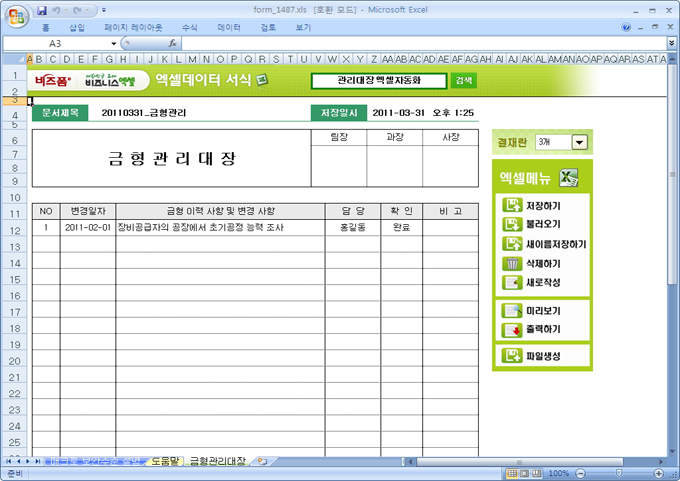
Task: Open the 페이지 레이아웃 ribbon tab
Action: point(133,28)
